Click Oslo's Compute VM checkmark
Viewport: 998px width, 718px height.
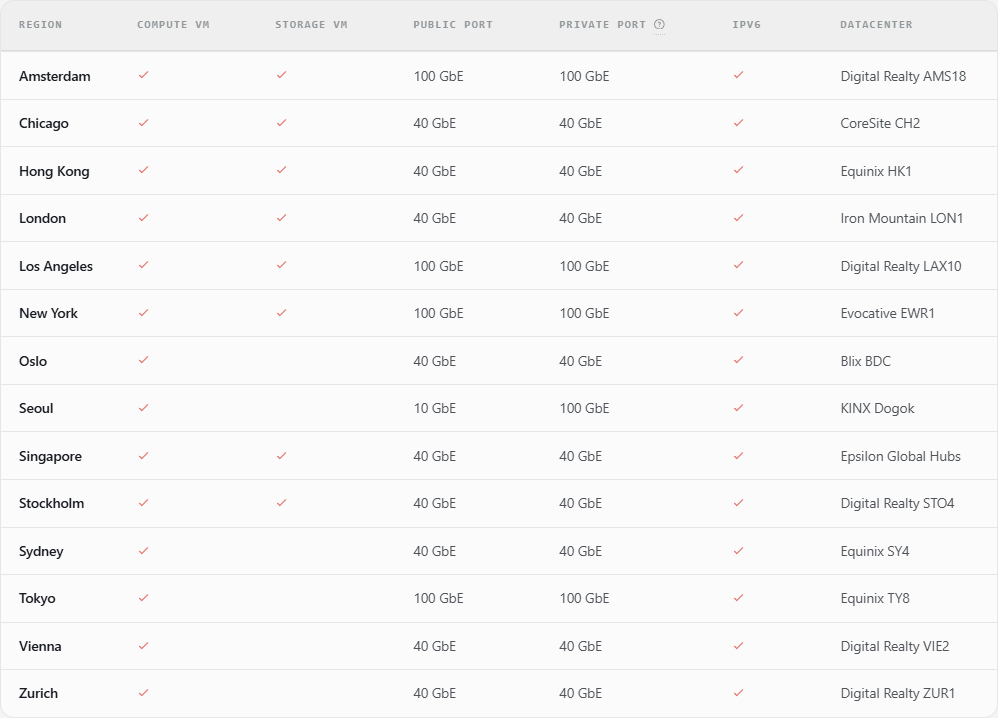(x=144, y=360)
